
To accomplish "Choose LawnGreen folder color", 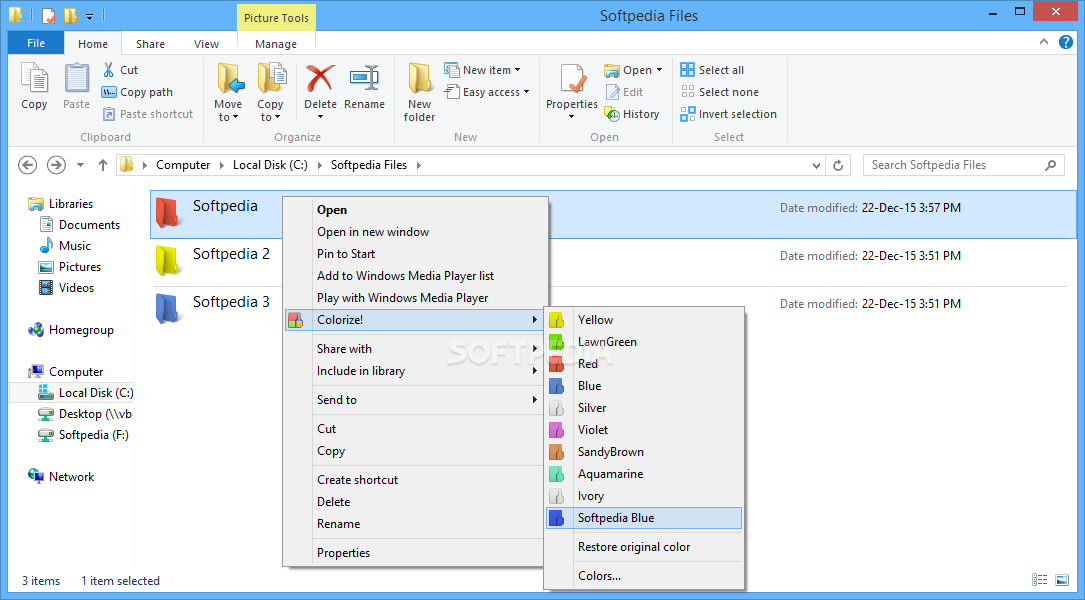I will pyautogui.click(x=644, y=342).
